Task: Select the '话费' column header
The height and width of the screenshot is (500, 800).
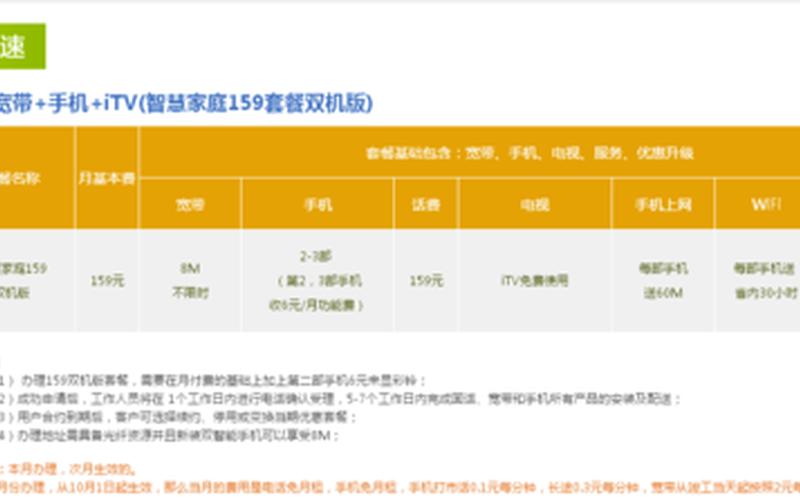Action: pyautogui.click(x=426, y=205)
